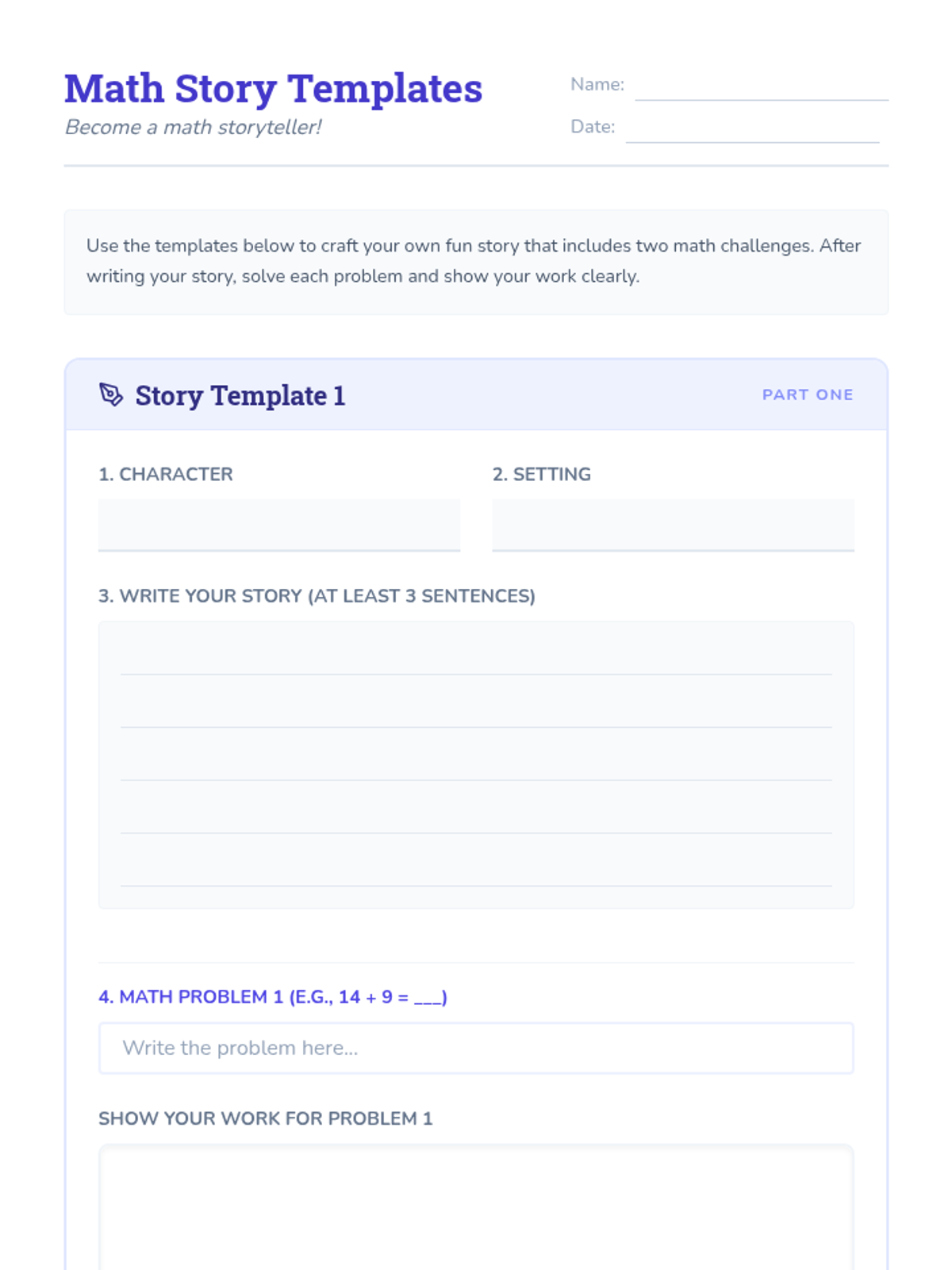Click the Show Your Work box for Problem 1
This screenshot has height=1270, width=952.
[x=476, y=1207]
